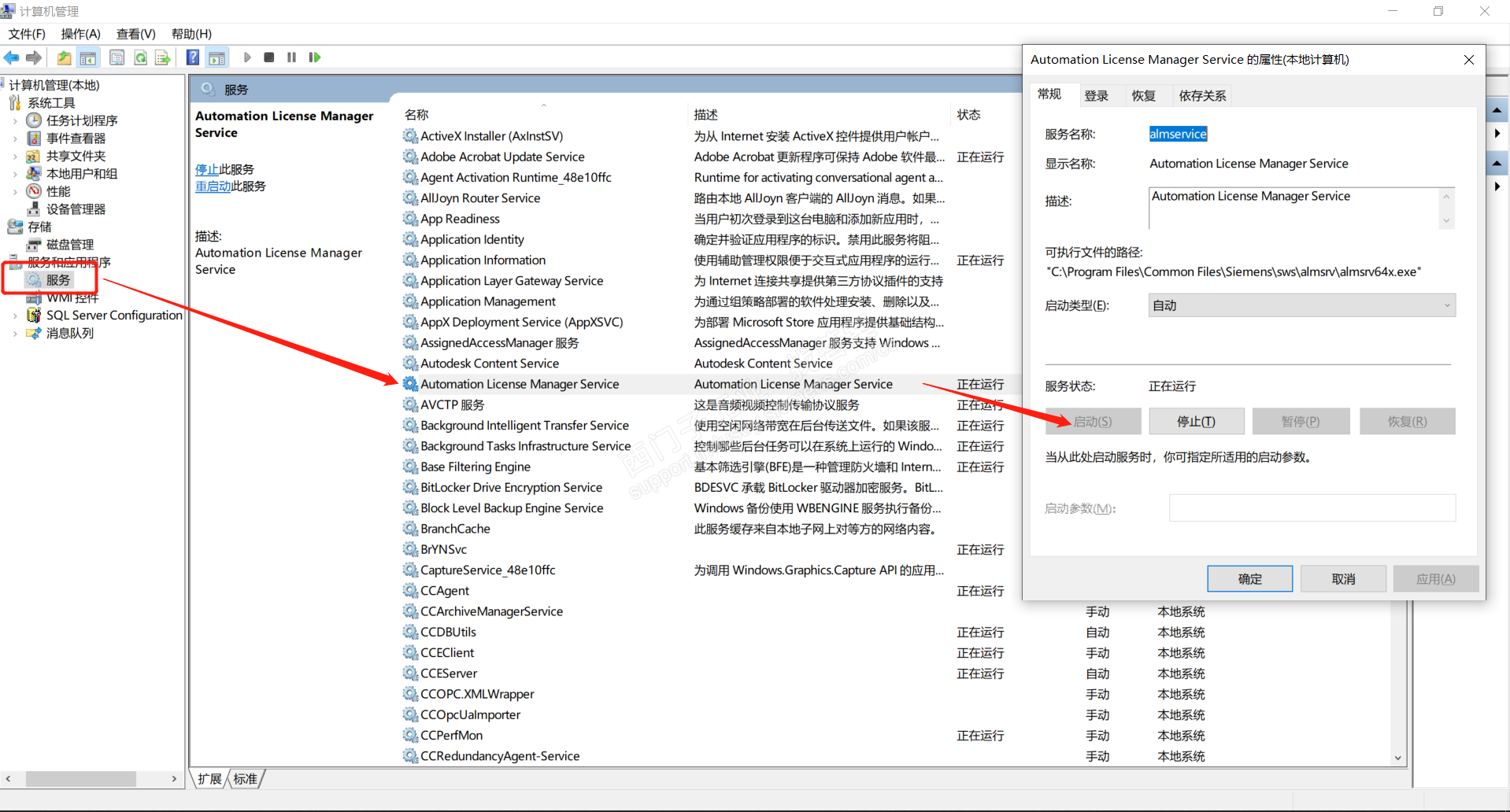Select the CCOPC.XMLWrapper service row
The height and width of the screenshot is (812, 1510).
click(897, 694)
